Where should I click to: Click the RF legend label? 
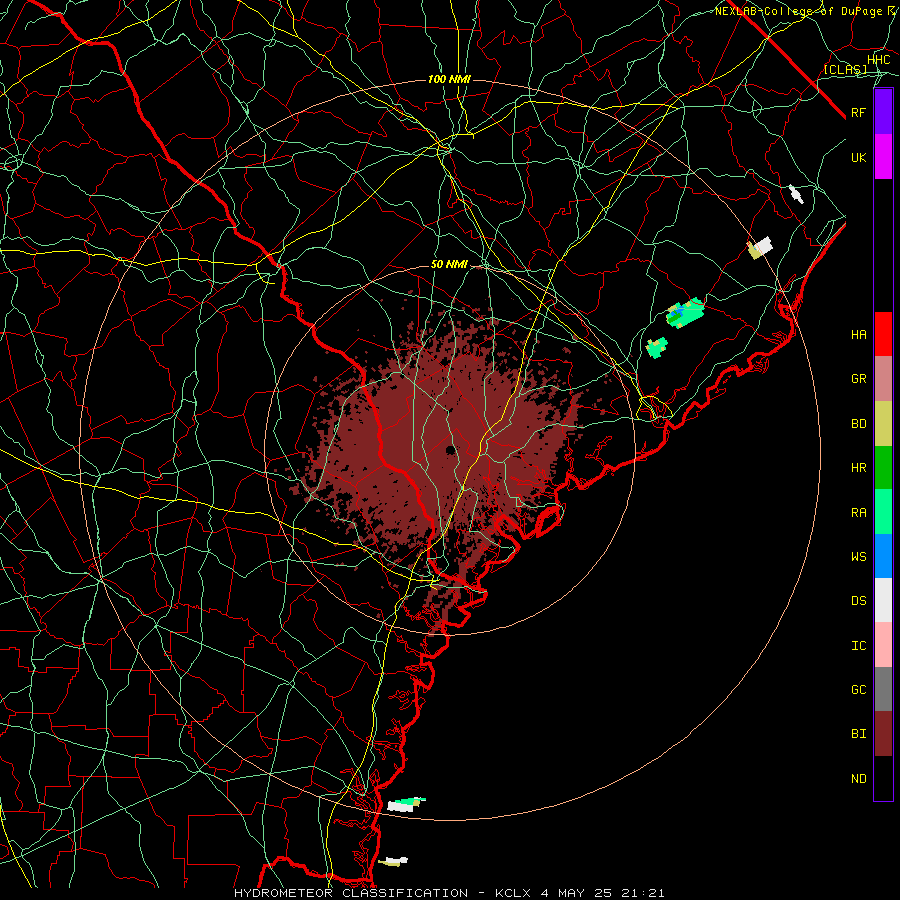858,113
